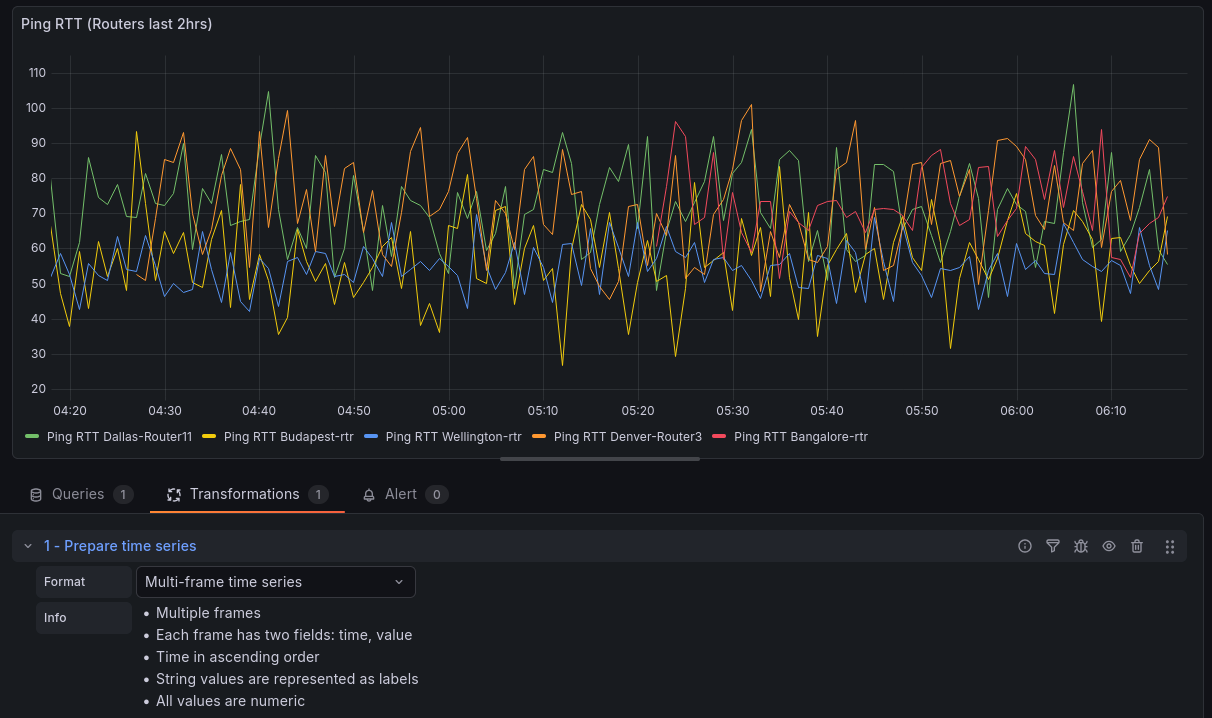Viewport: 1212px width, 718px height.
Task: Toggle Ping RTT Dallas-Router11 series in legend
Action: tap(118, 437)
